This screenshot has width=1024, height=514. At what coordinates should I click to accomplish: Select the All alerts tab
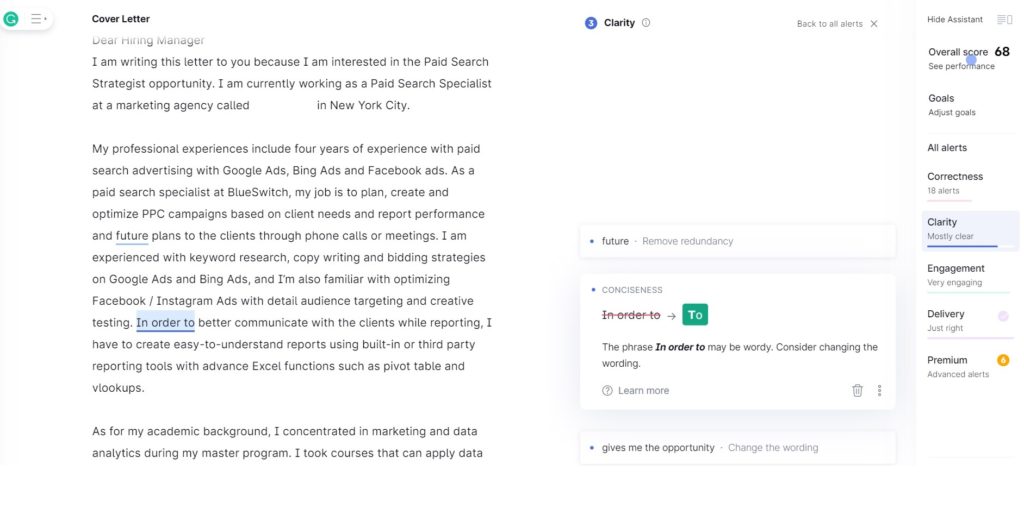[947, 148]
